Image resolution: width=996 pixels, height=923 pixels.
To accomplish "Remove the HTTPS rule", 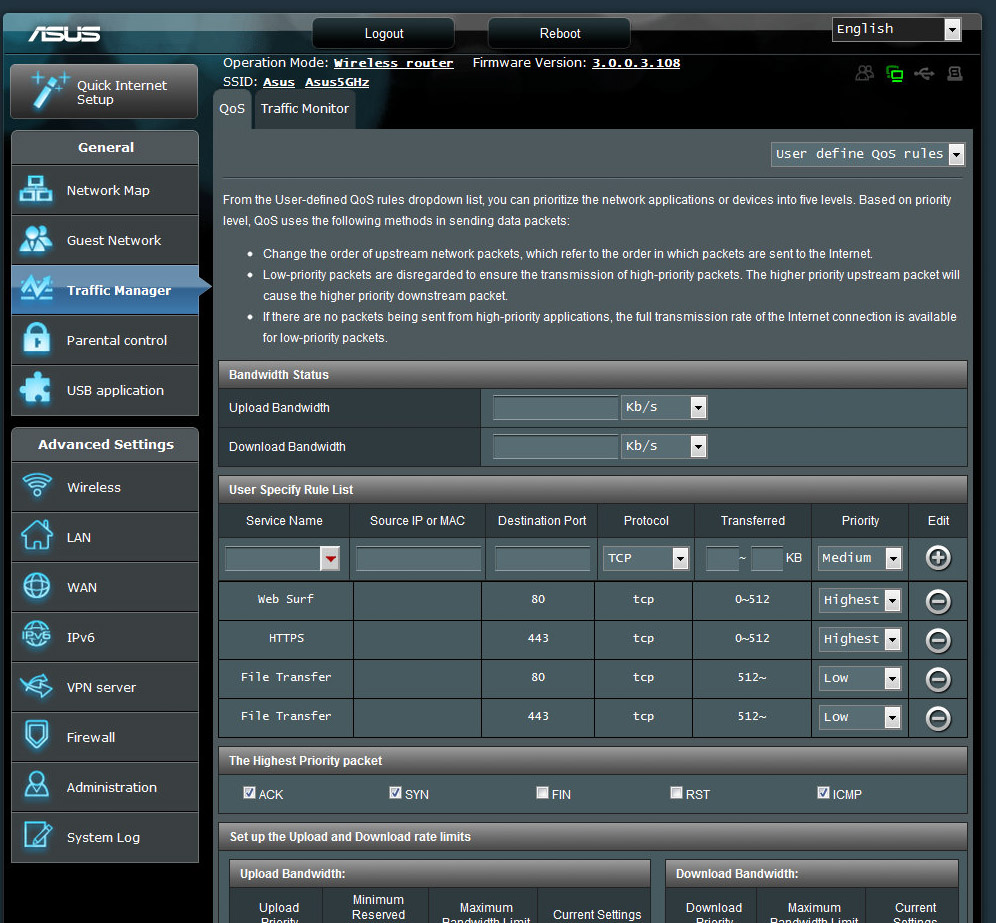I will [x=938, y=640].
